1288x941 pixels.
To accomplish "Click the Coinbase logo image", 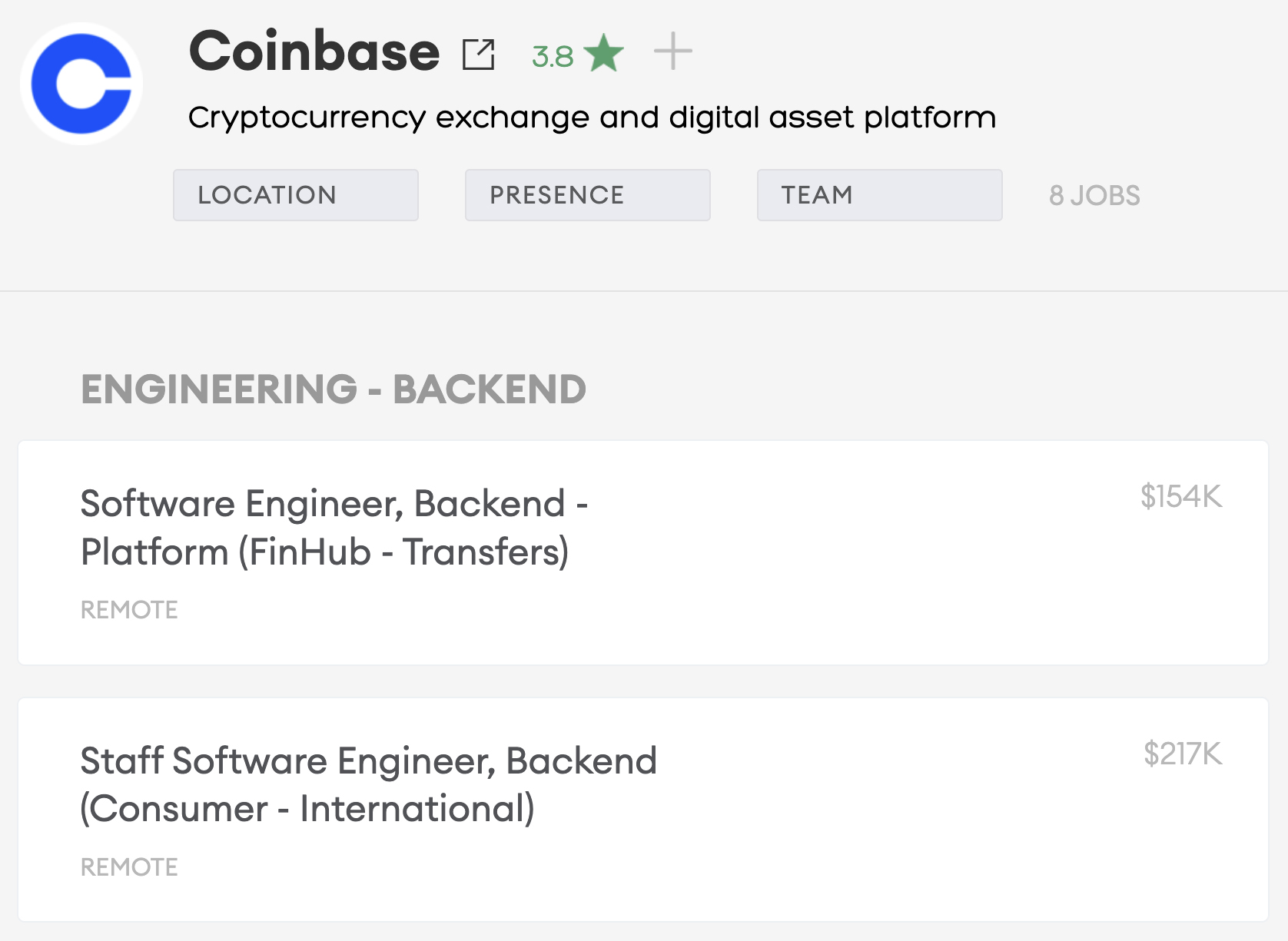I will (x=81, y=84).
